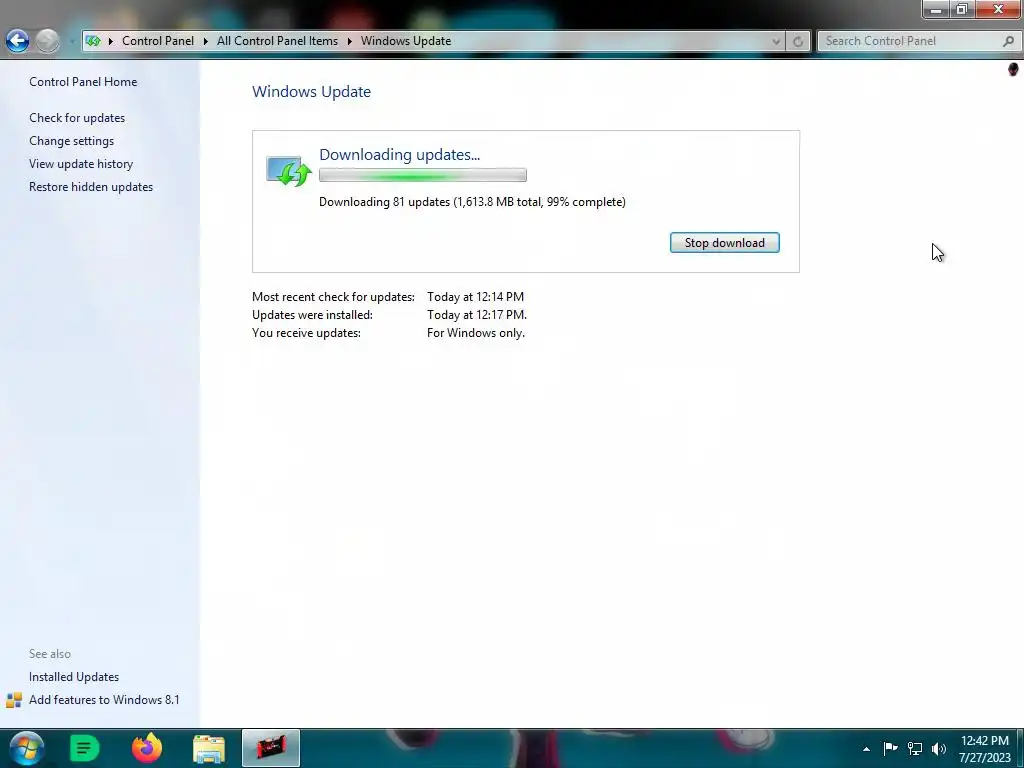Open the address bar history dropdown
This screenshot has width=1024, height=768.
776,41
